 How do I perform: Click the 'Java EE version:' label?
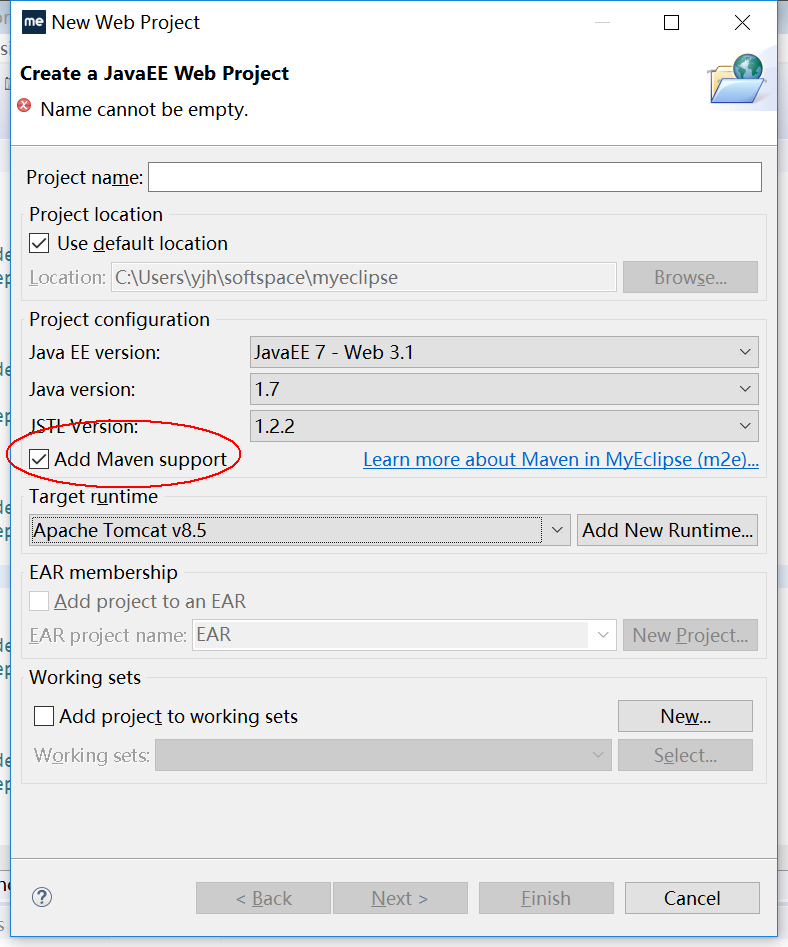pyautogui.click(x=95, y=353)
